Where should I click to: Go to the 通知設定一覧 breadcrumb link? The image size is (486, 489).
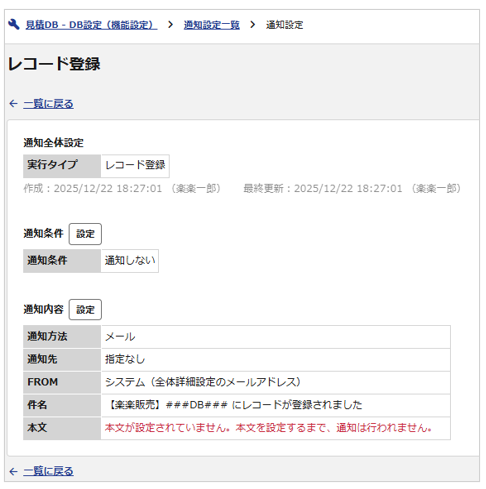coord(212,25)
